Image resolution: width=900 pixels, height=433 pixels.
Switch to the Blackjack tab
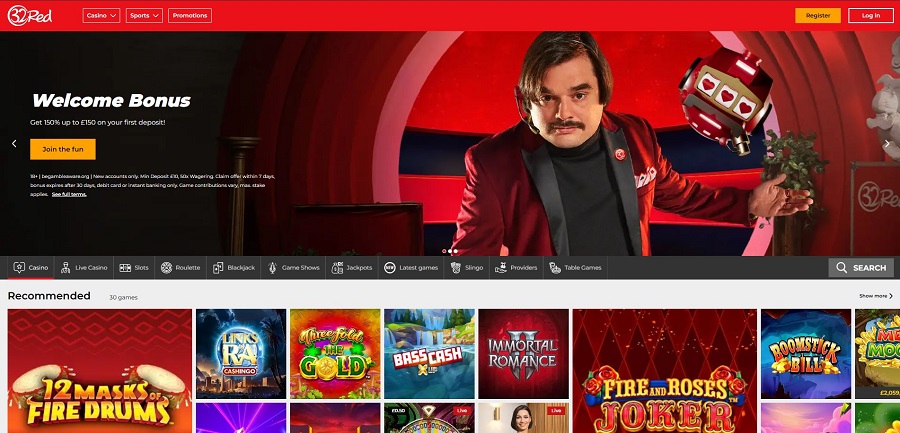pyautogui.click(x=234, y=268)
